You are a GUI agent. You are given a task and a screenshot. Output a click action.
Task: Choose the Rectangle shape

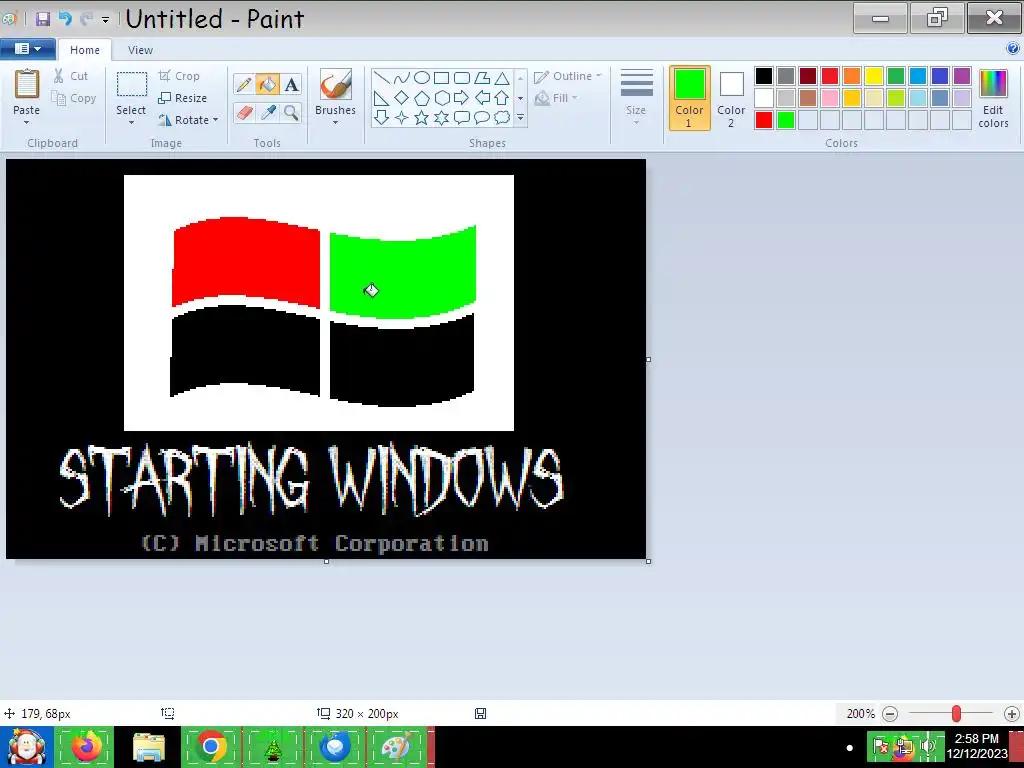coord(441,78)
